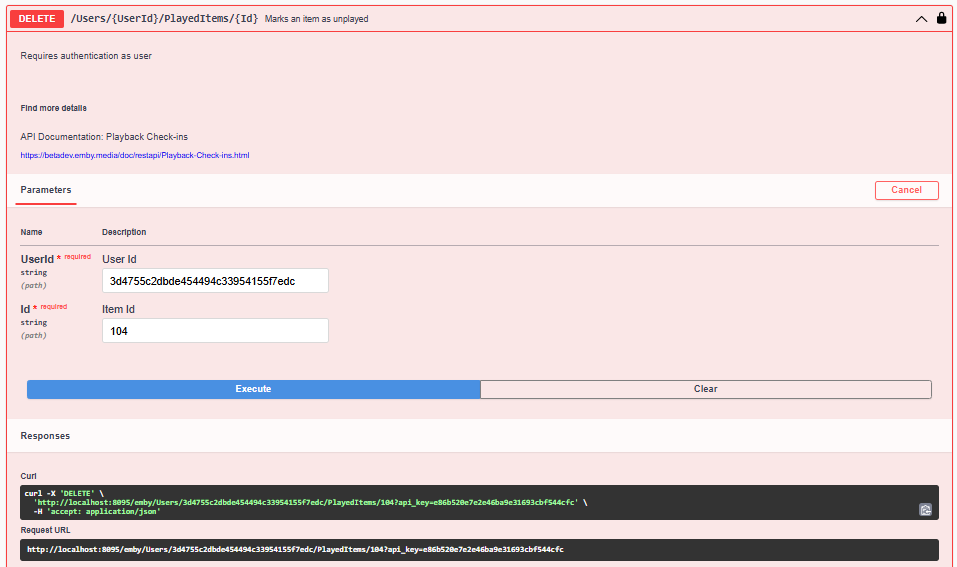957x567 pixels.
Task: Click the 'Marks an item as unplayed' summary
Action: pyautogui.click(x=316, y=19)
